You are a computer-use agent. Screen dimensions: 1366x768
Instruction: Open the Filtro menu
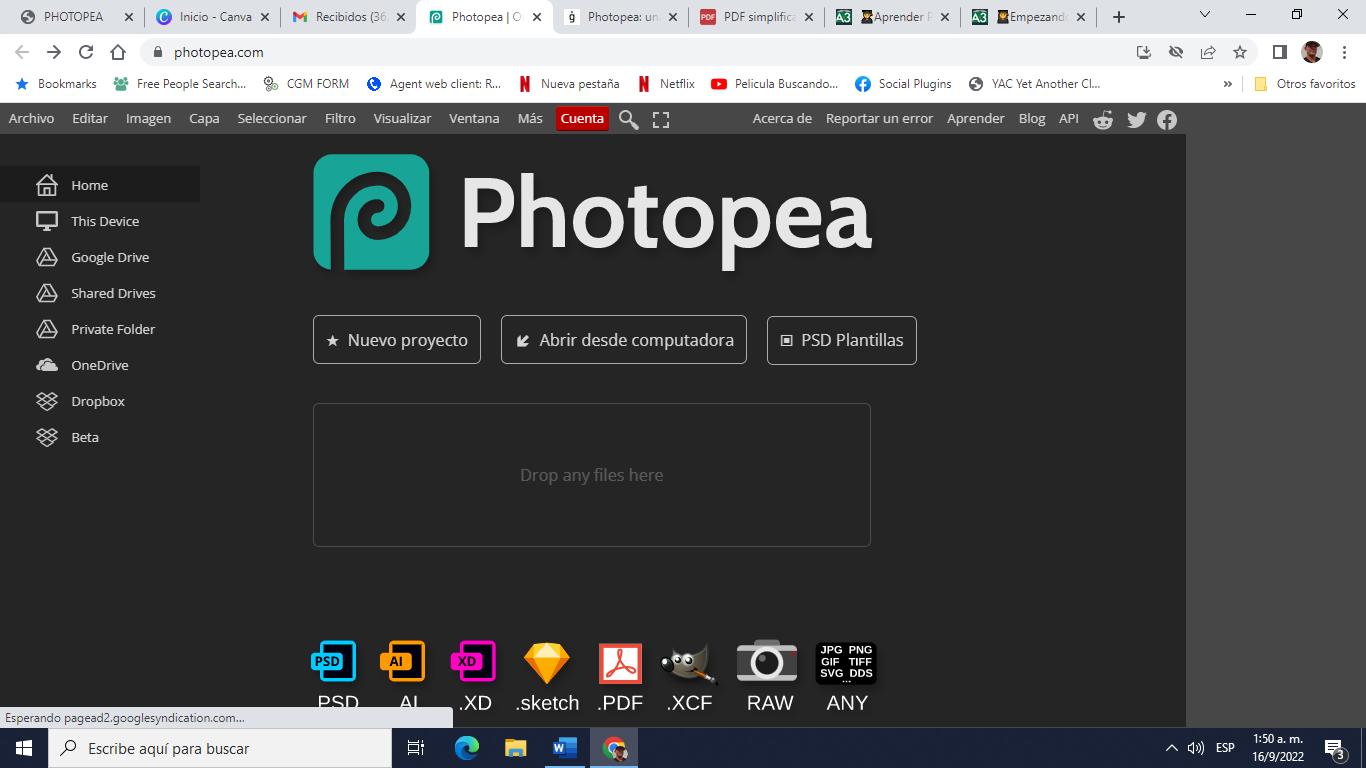point(340,118)
